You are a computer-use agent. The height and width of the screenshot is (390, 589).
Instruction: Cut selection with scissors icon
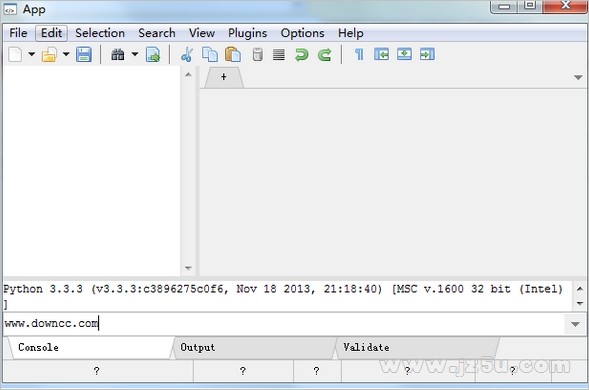pyautogui.click(x=187, y=55)
